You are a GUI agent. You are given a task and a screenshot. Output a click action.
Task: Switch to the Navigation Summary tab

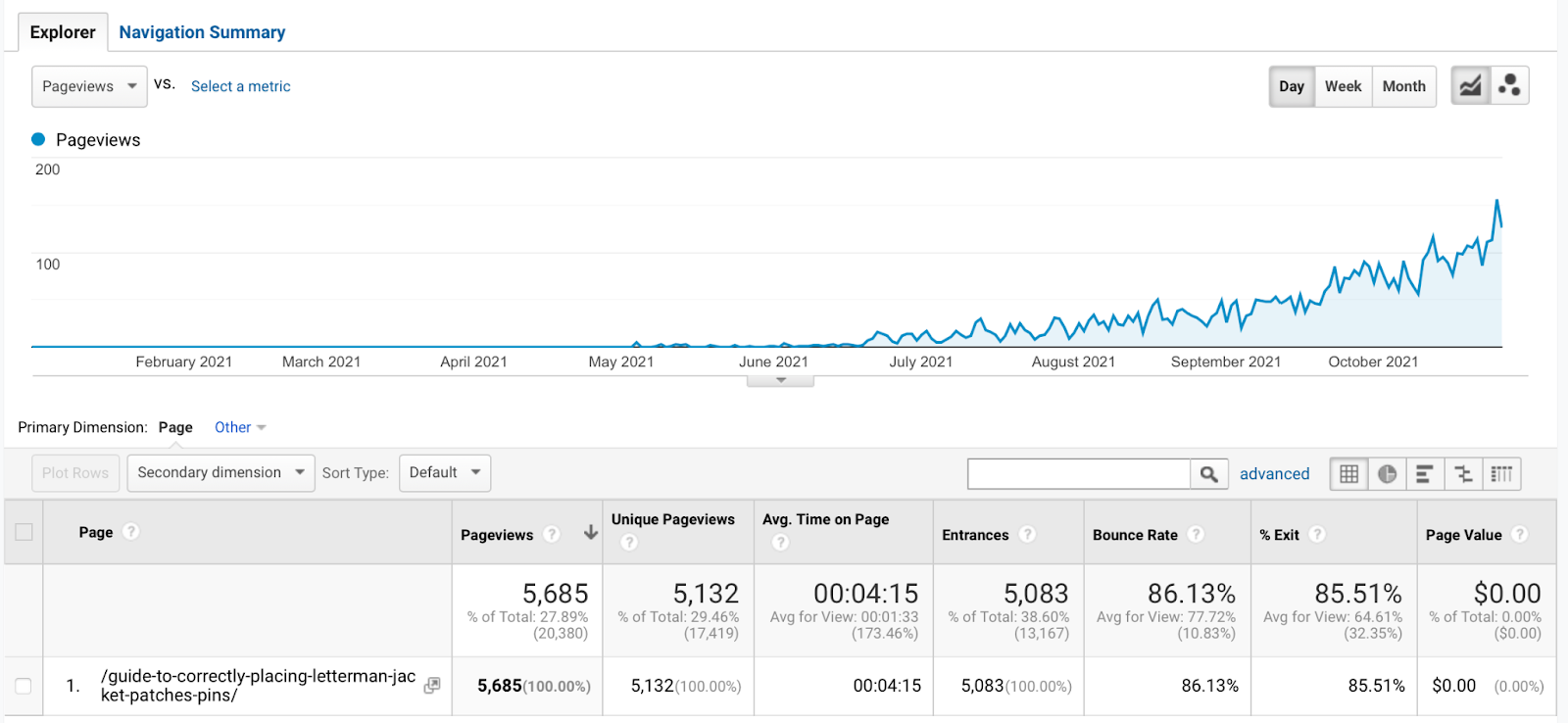pos(202,32)
